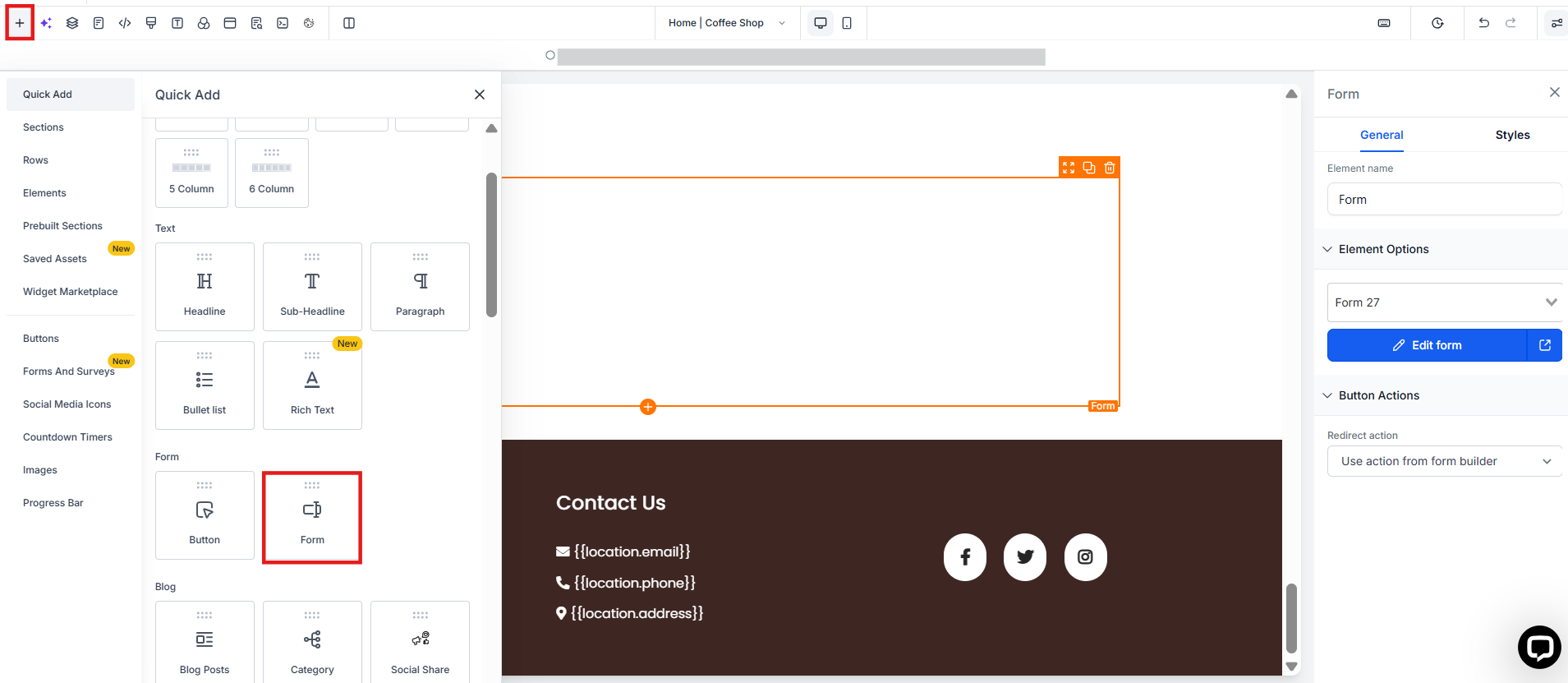1568x683 pixels.
Task: Click the Quick Add panel scrollbar
Action: point(491,244)
